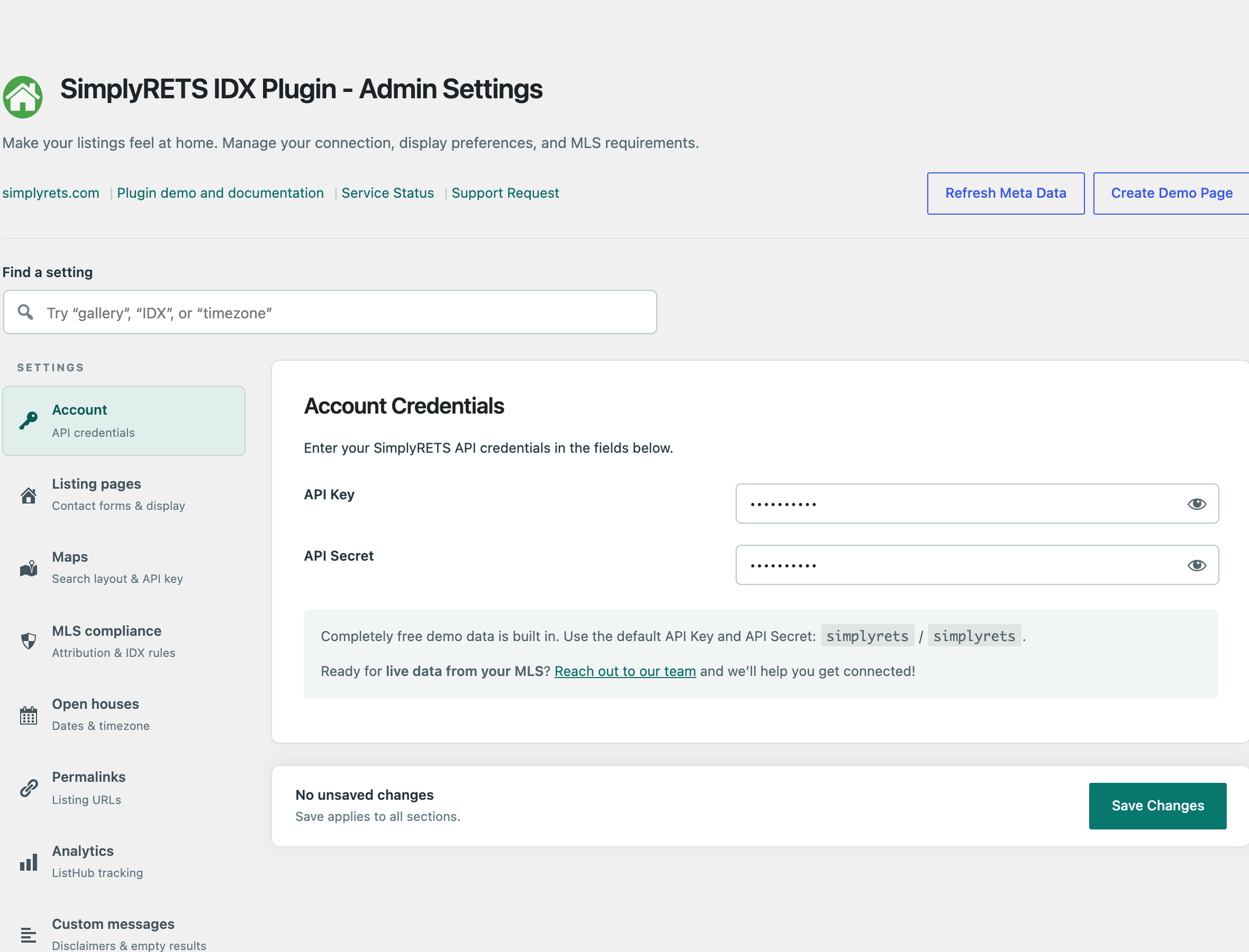Click the chain link icon beside Permalinks
The height and width of the screenshot is (952, 1249).
pyautogui.click(x=28, y=788)
